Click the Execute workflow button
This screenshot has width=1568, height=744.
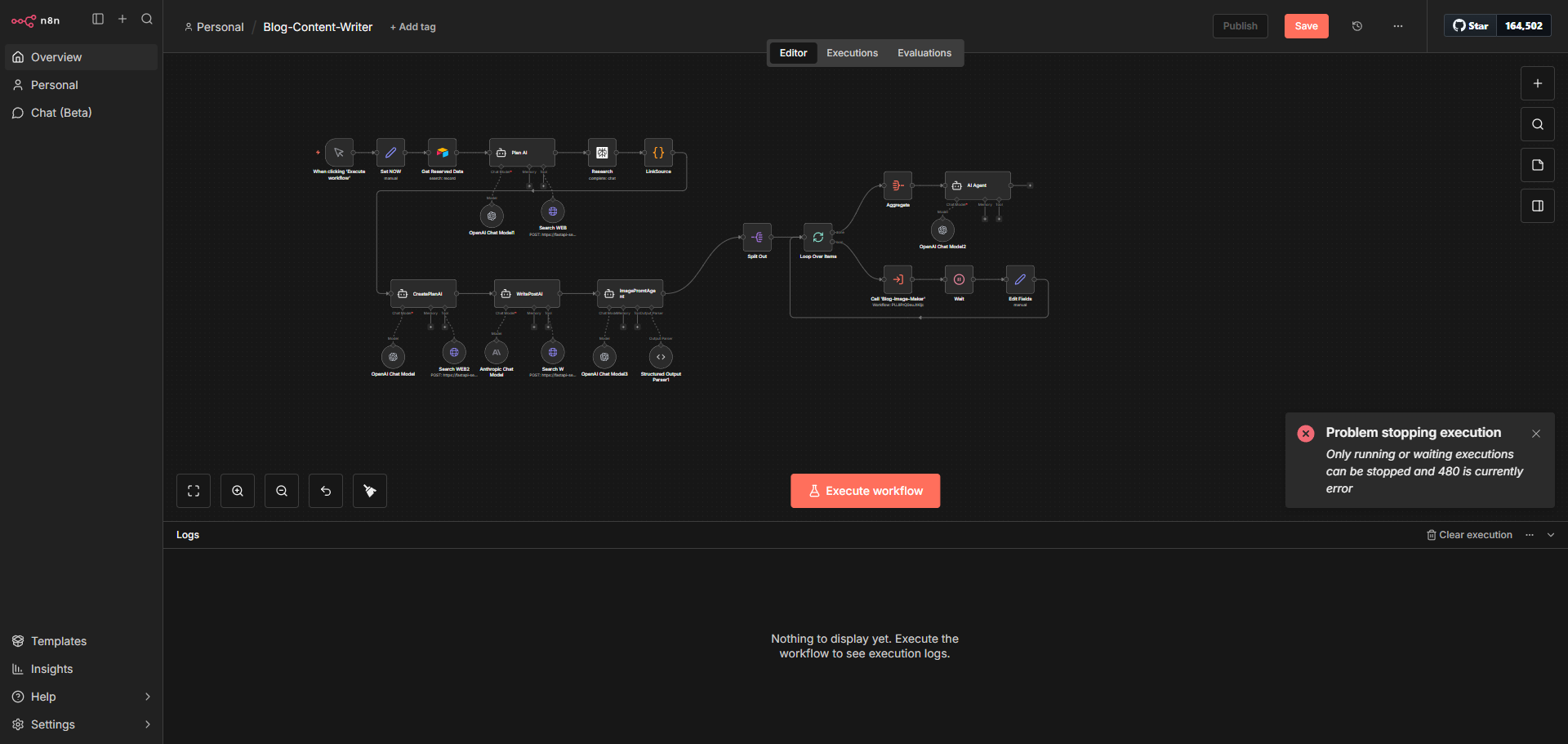coord(865,491)
